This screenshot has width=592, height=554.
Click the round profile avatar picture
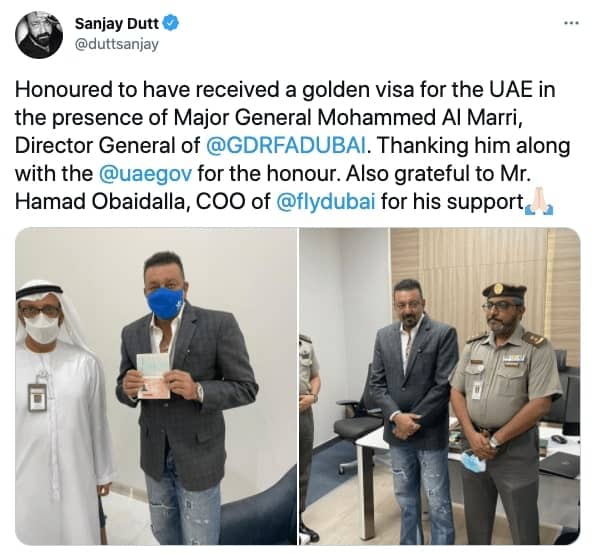(39, 35)
